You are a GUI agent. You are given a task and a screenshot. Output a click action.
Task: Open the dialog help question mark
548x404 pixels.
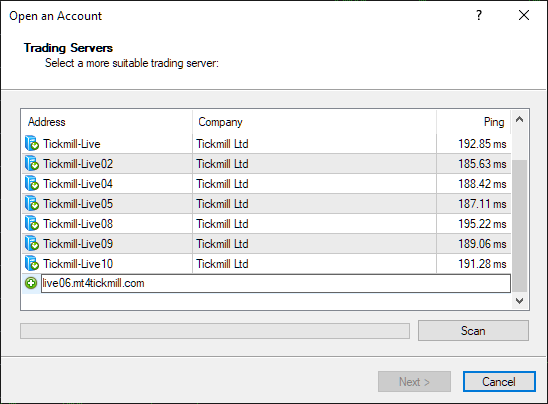(479, 15)
